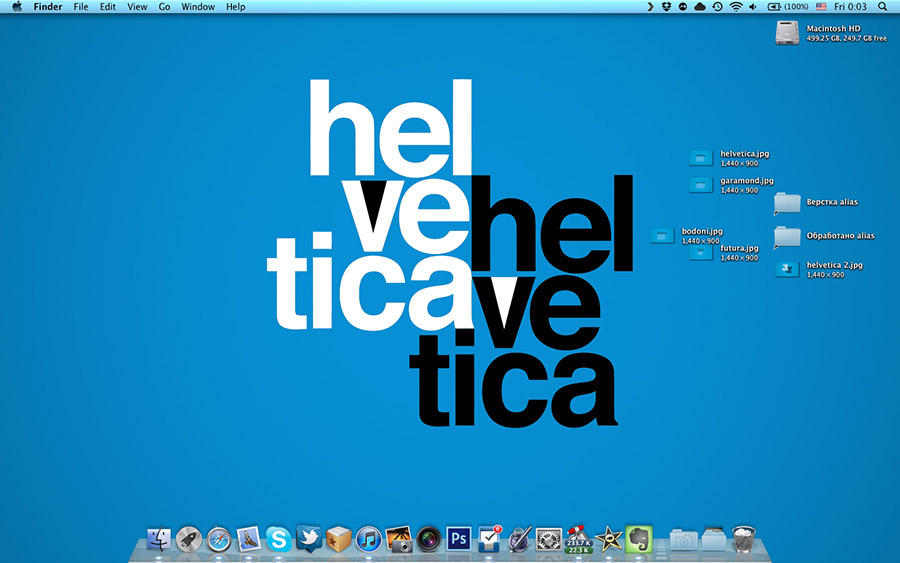This screenshot has width=900, height=563.
Task: Open the US flag input source menu
Action: 821,7
